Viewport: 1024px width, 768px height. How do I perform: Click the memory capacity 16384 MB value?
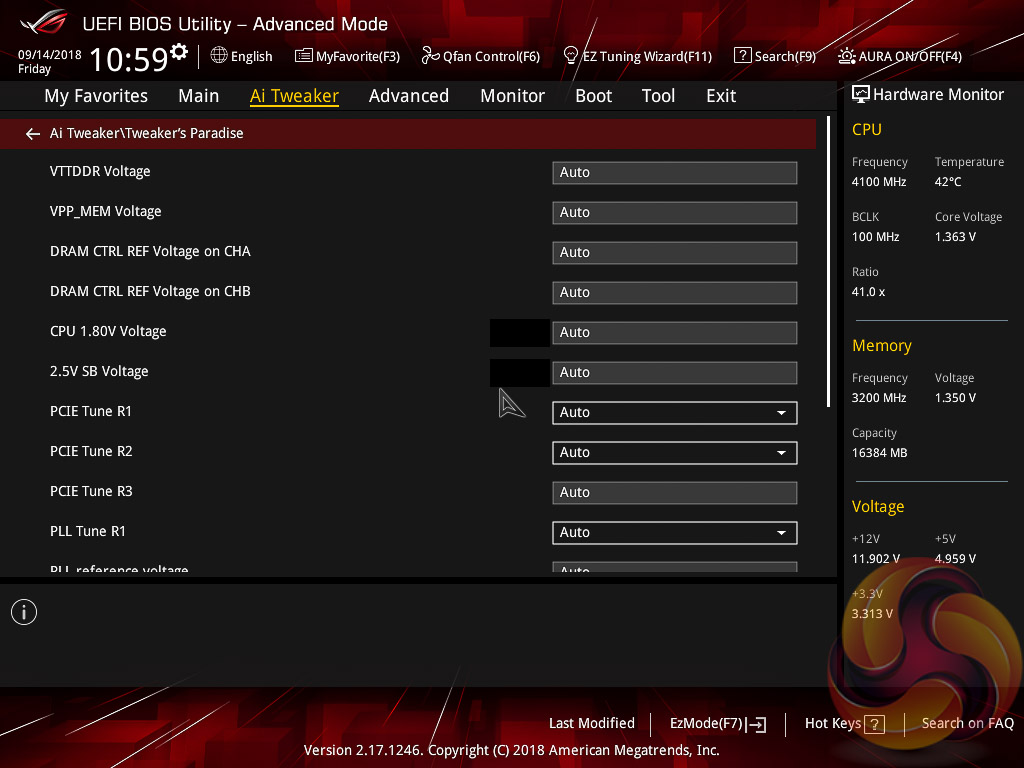click(879, 453)
